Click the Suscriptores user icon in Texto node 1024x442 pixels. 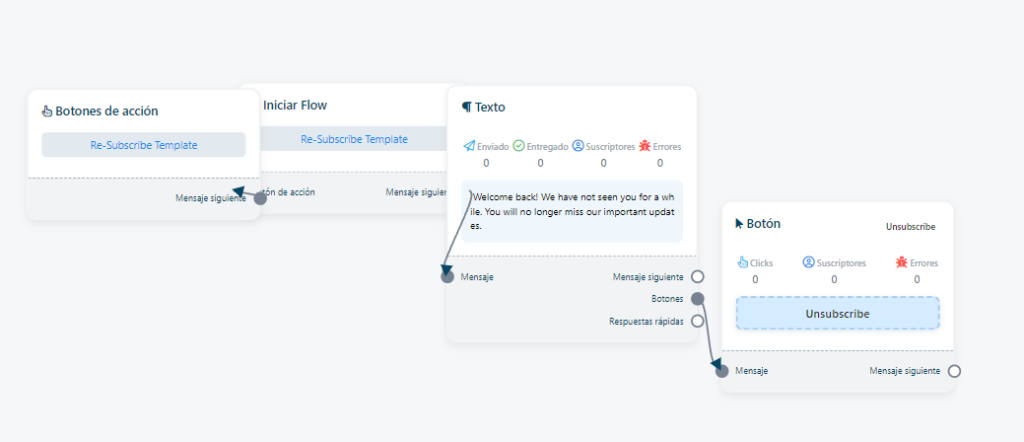[x=577, y=146]
